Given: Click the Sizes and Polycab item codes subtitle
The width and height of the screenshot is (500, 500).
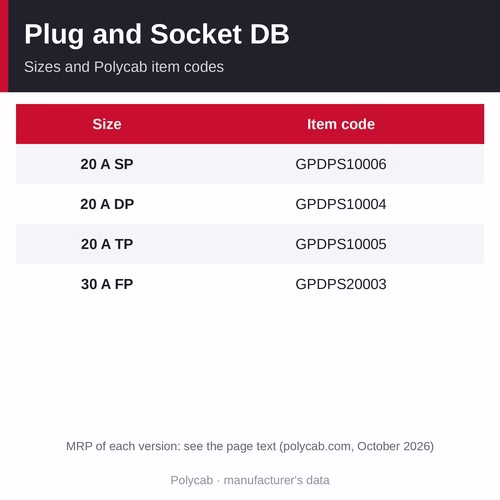Looking at the screenshot, I should 124,67.
